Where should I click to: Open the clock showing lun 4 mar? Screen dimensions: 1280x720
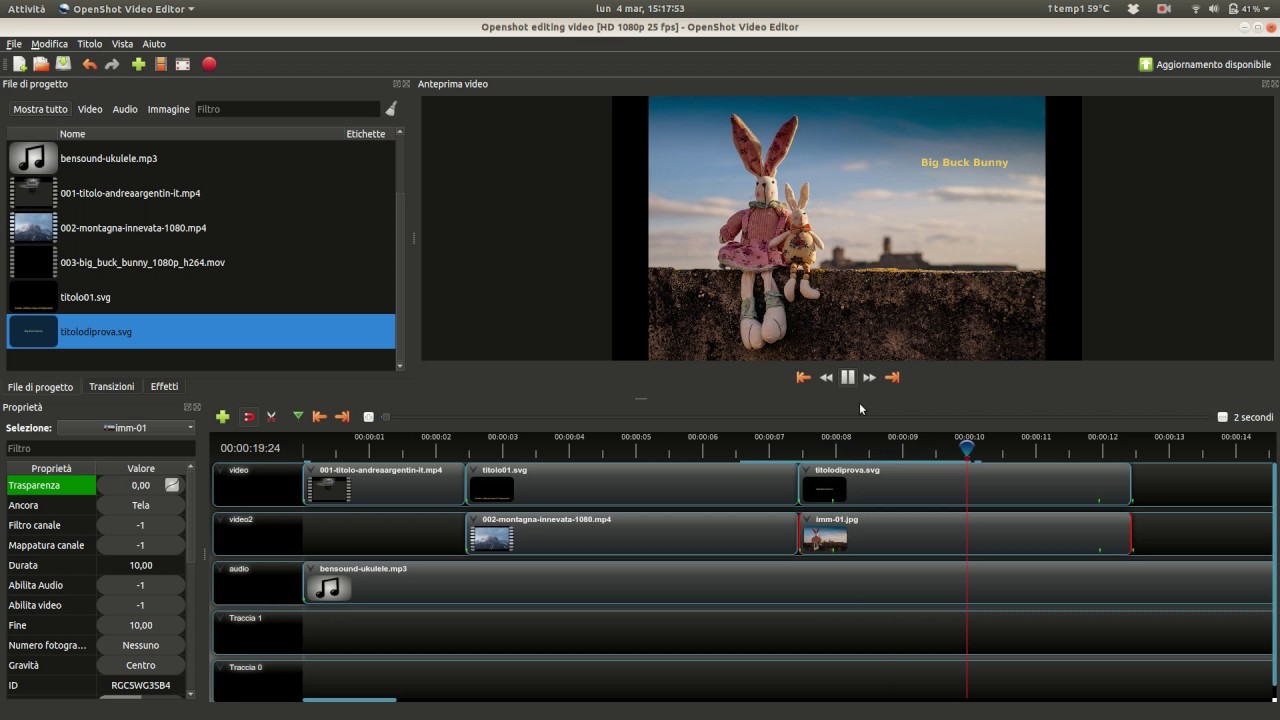(640, 9)
